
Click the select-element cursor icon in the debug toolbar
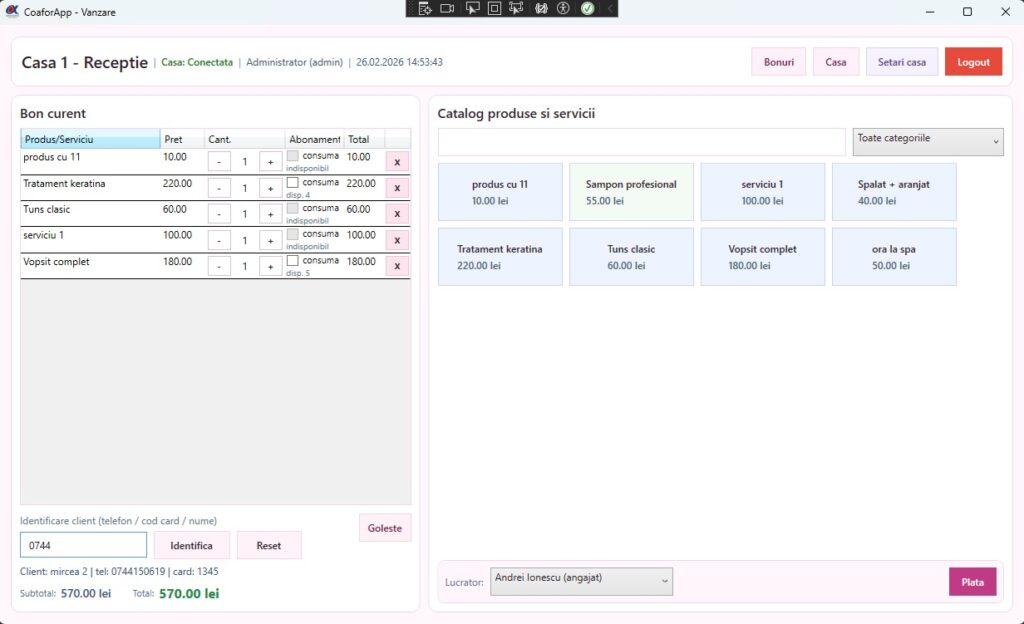click(x=471, y=8)
